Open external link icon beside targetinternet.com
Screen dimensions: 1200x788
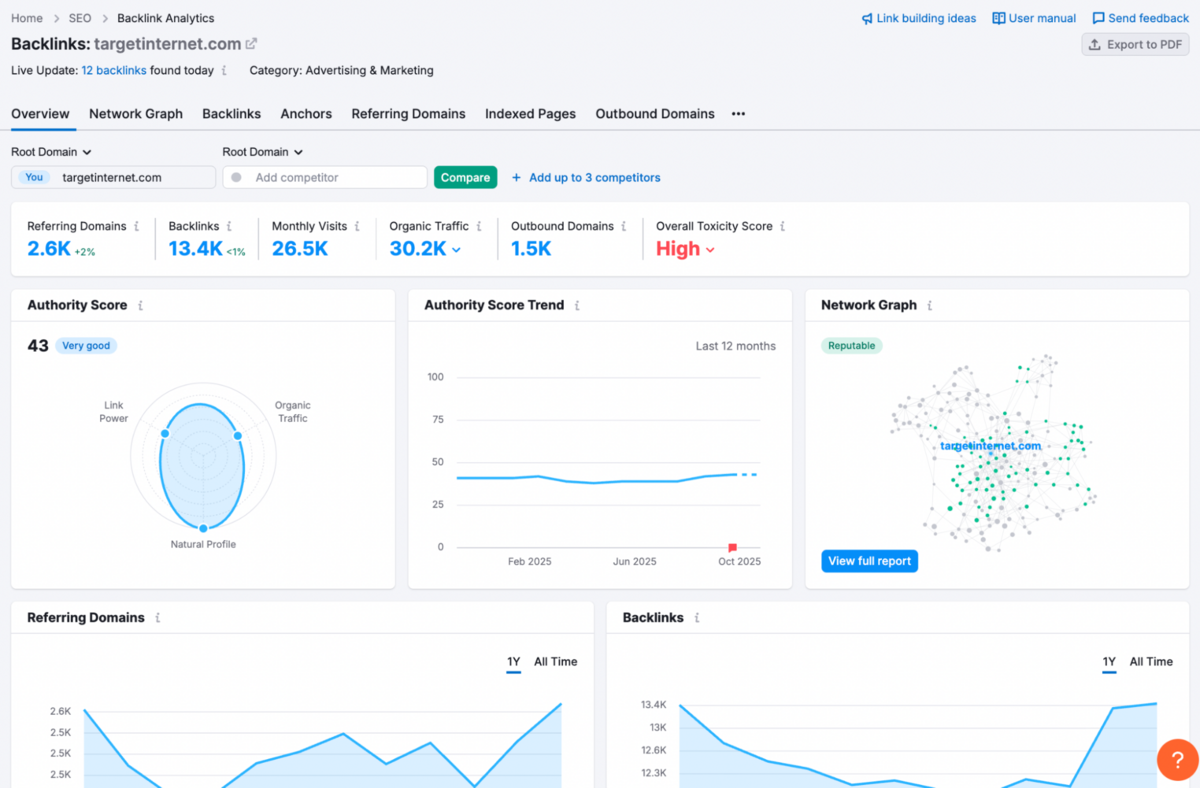point(252,44)
